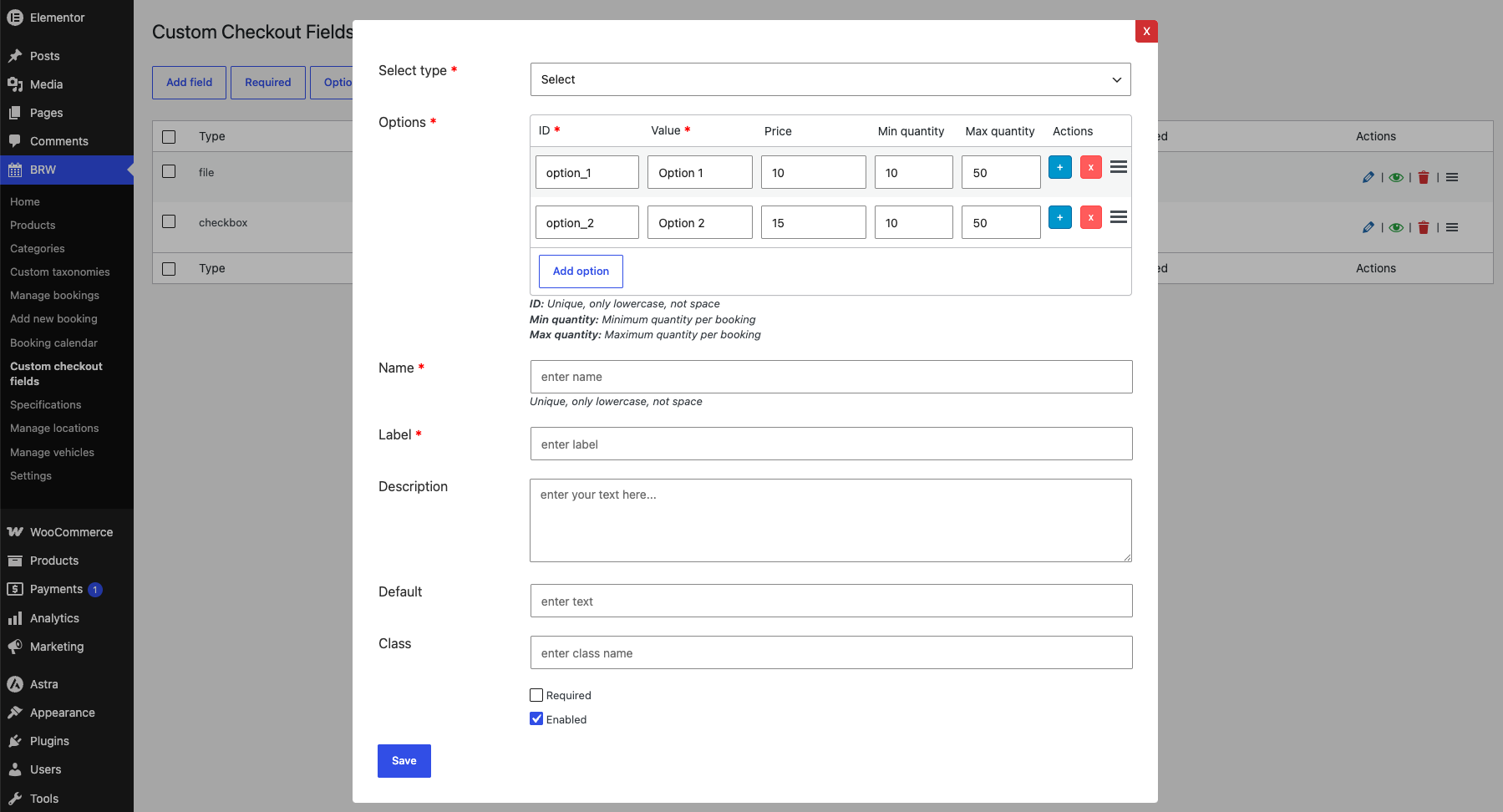Click the option_1 ID field
Viewport: 1503px width, 812px height.
pyautogui.click(x=587, y=172)
